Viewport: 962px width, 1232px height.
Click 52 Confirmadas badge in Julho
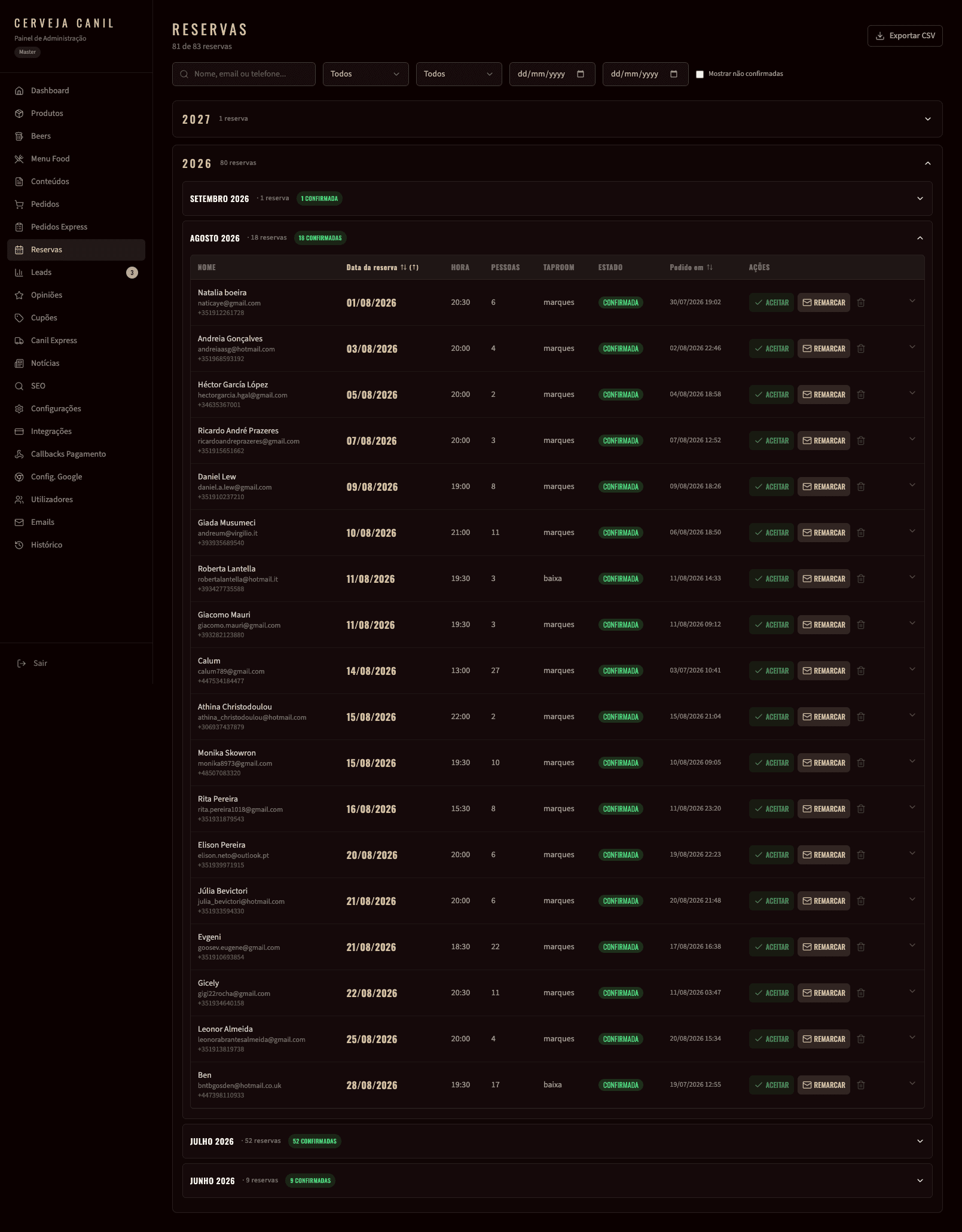314,1141
